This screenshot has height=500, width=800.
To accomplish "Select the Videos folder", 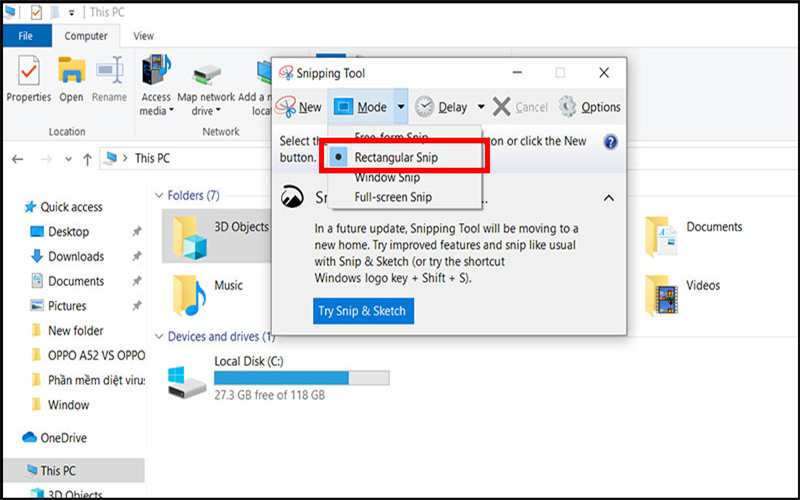I will [x=683, y=296].
